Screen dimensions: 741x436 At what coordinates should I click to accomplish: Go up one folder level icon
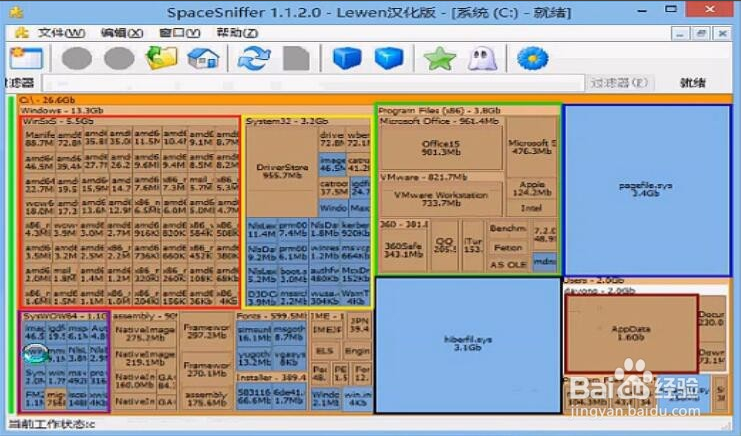point(161,58)
